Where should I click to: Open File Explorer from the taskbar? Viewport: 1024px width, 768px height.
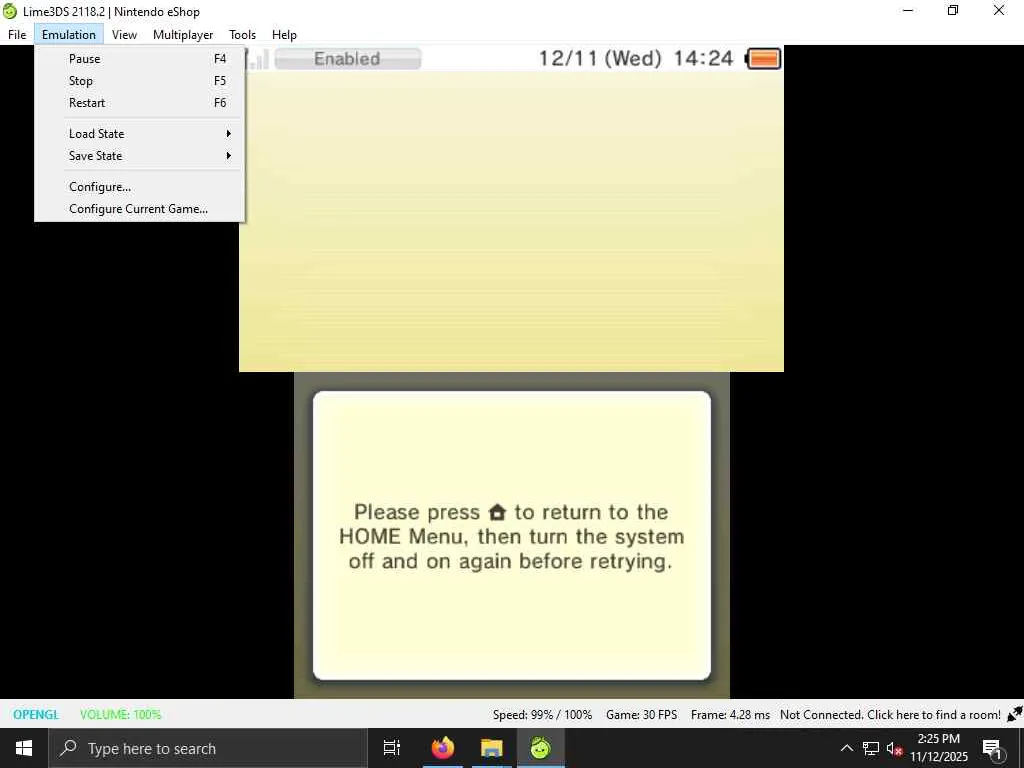pyautogui.click(x=491, y=748)
